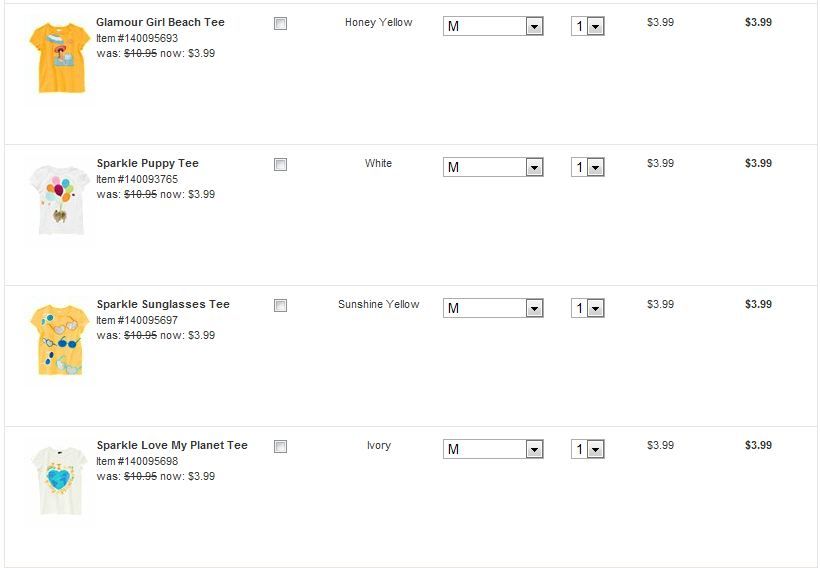Click the Sparkle Puppy Tee product name
The width and height of the screenshot is (820, 568).
pyautogui.click(x=147, y=163)
